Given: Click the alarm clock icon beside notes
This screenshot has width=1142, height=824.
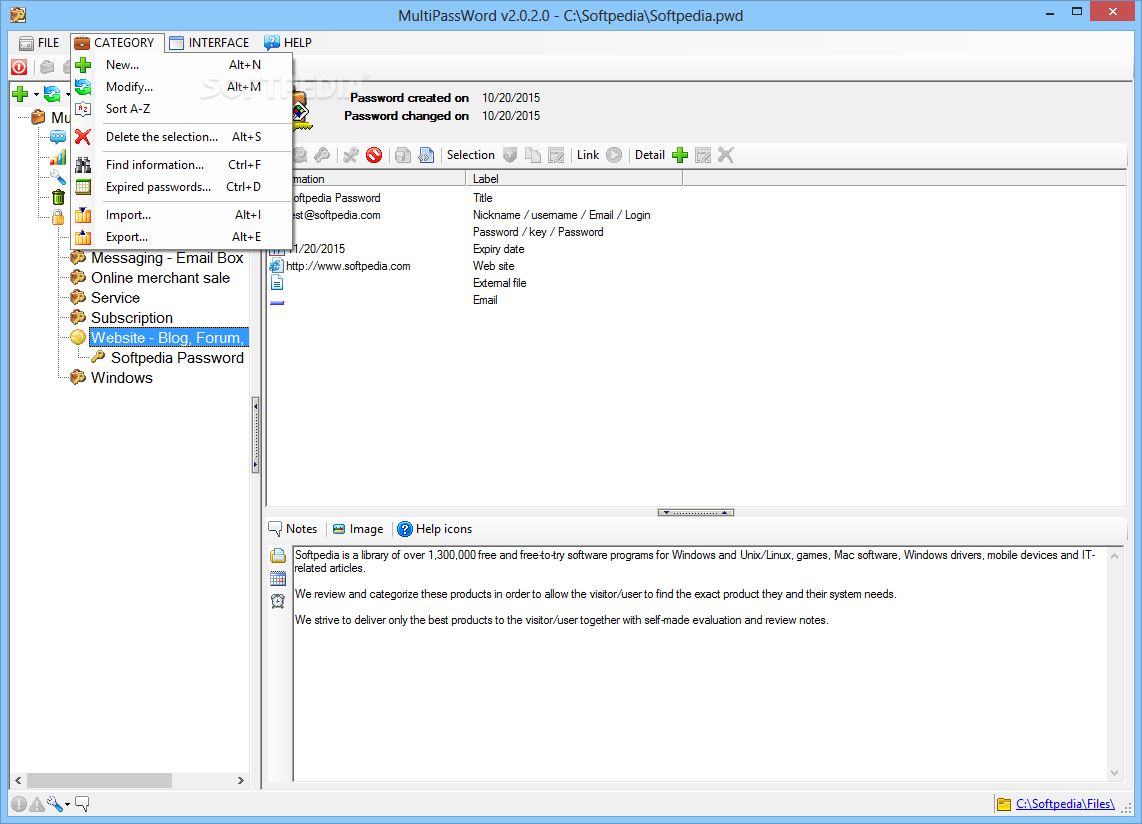Looking at the screenshot, I should click(277, 601).
